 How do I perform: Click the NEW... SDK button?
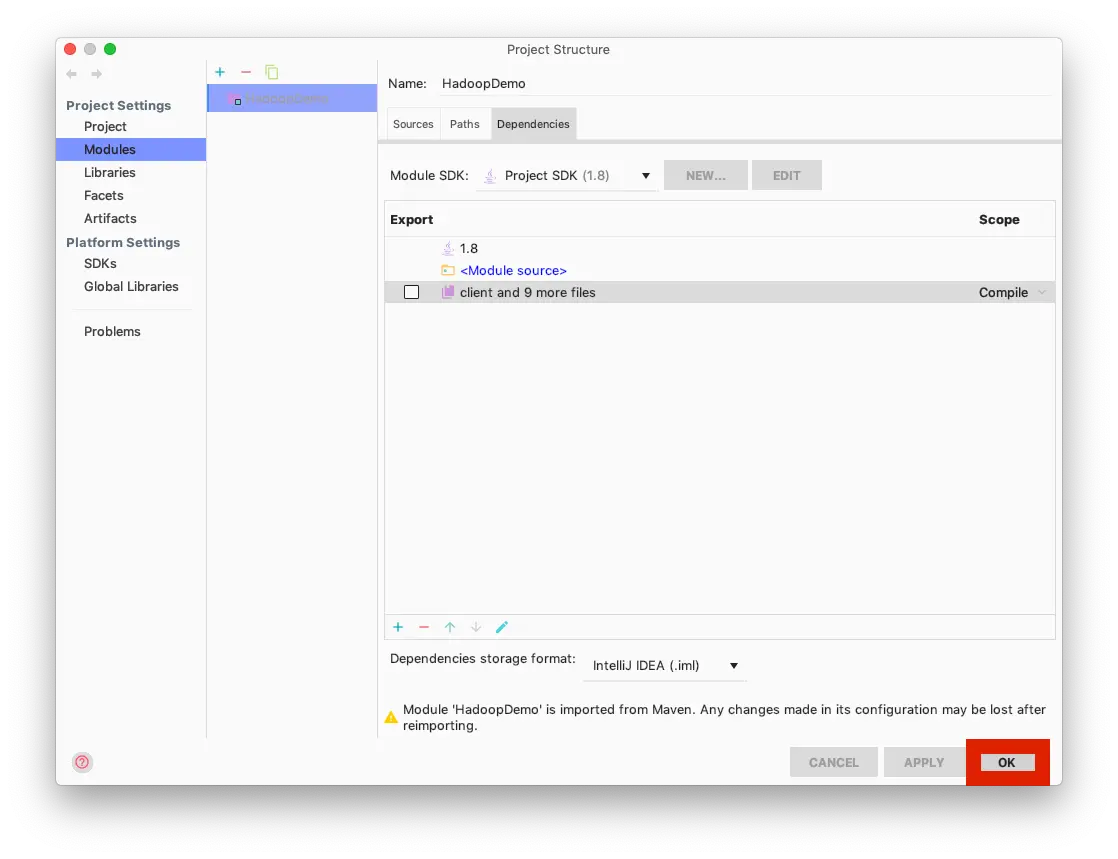(x=706, y=175)
